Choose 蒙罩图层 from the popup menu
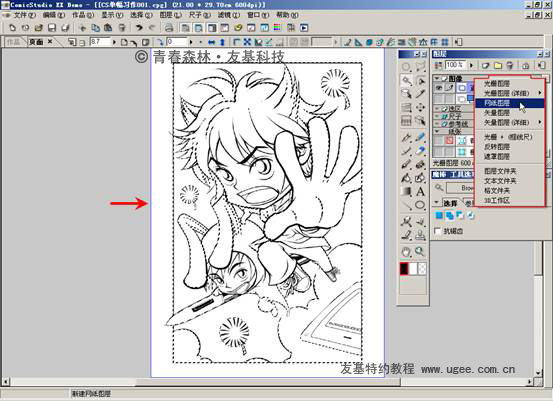553x401 pixels. coord(509,156)
